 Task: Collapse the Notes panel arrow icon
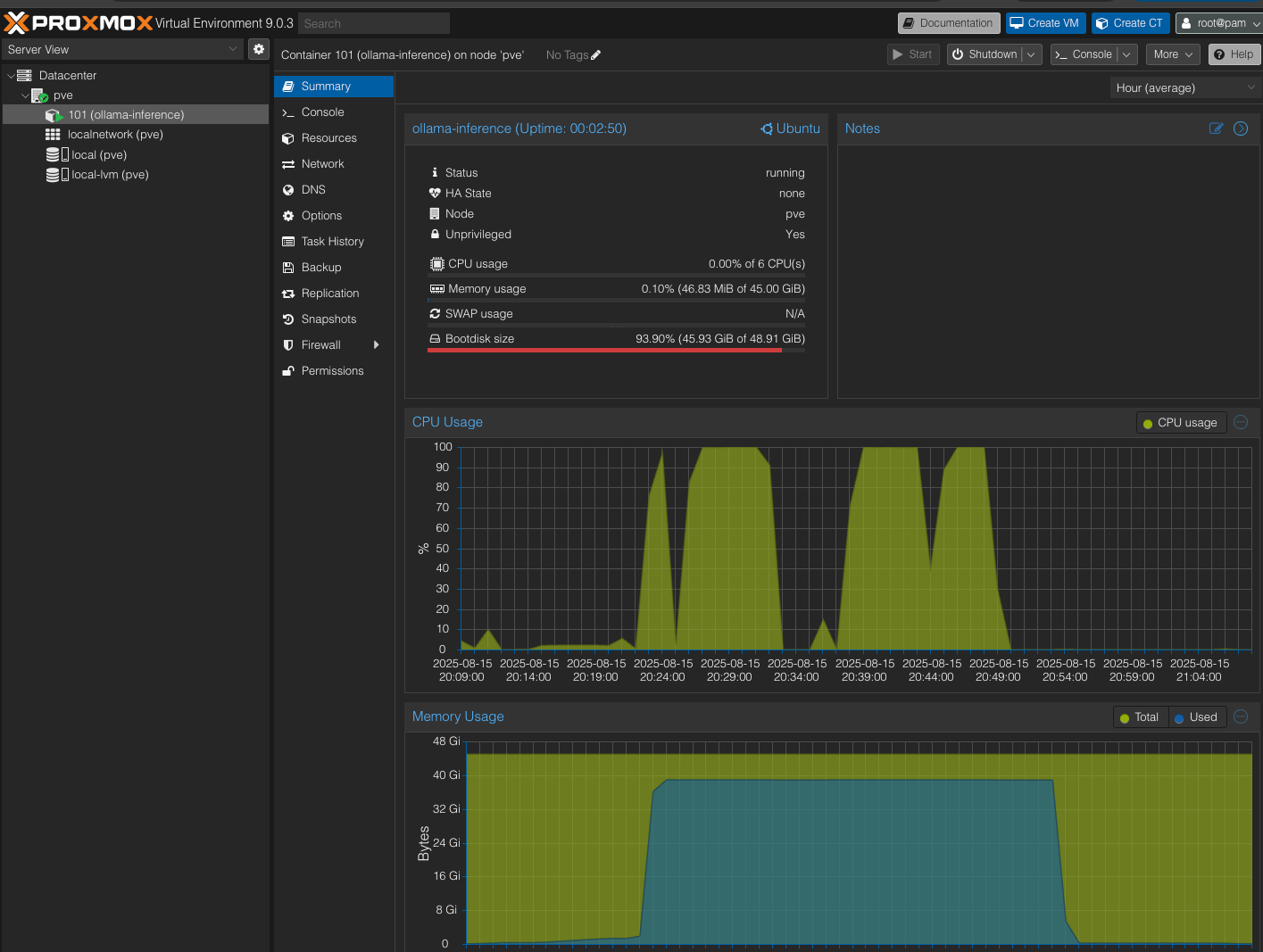click(x=1241, y=128)
